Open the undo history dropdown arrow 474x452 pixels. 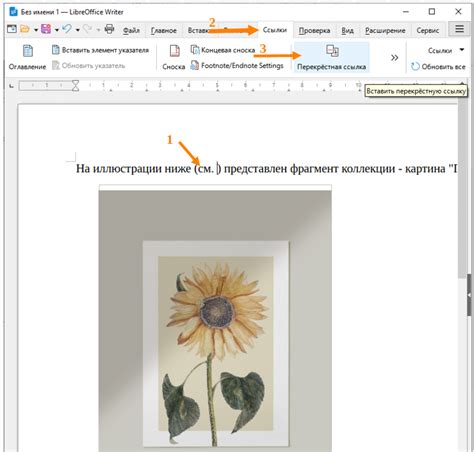(x=77, y=30)
